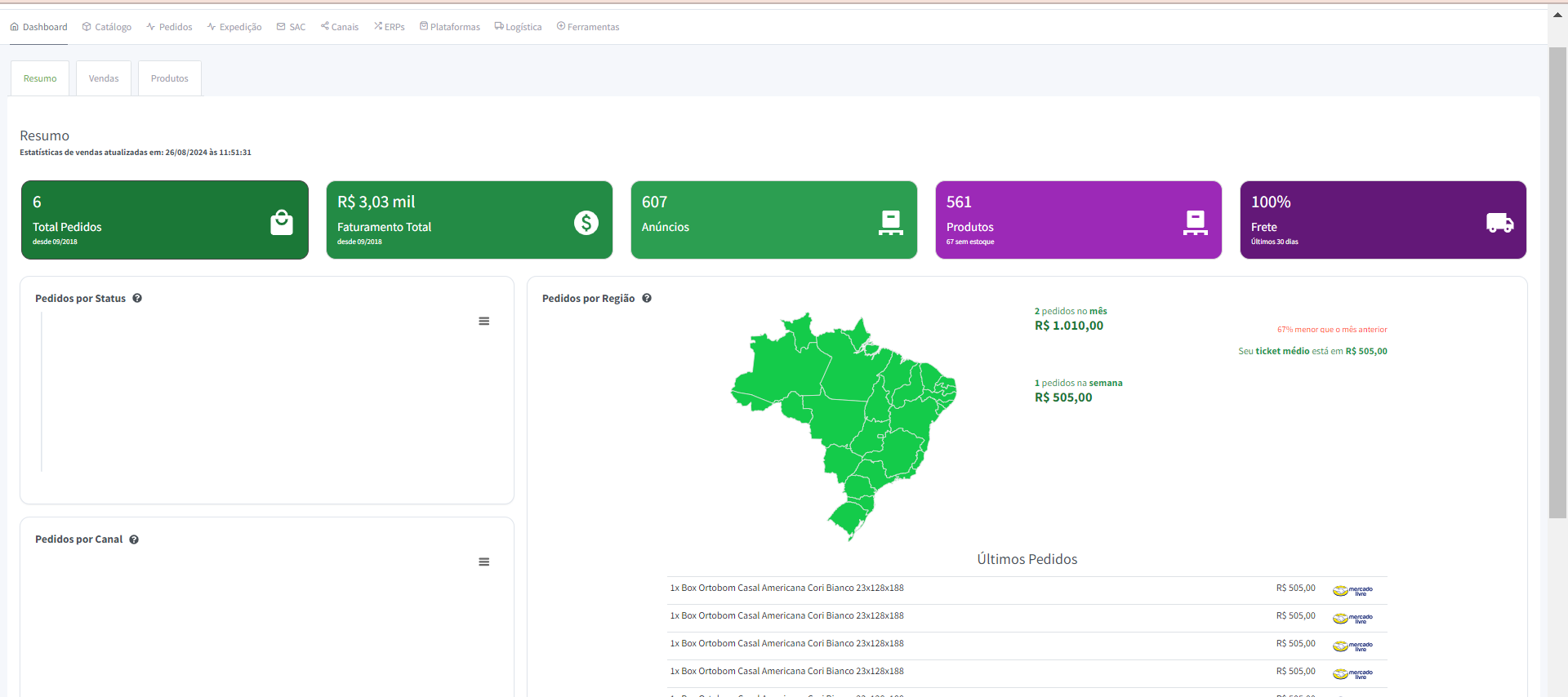This screenshot has height=697, width=1568.
Task: Click the shopping bag icon in Total Pedidos
Action: [x=282, y=222]
